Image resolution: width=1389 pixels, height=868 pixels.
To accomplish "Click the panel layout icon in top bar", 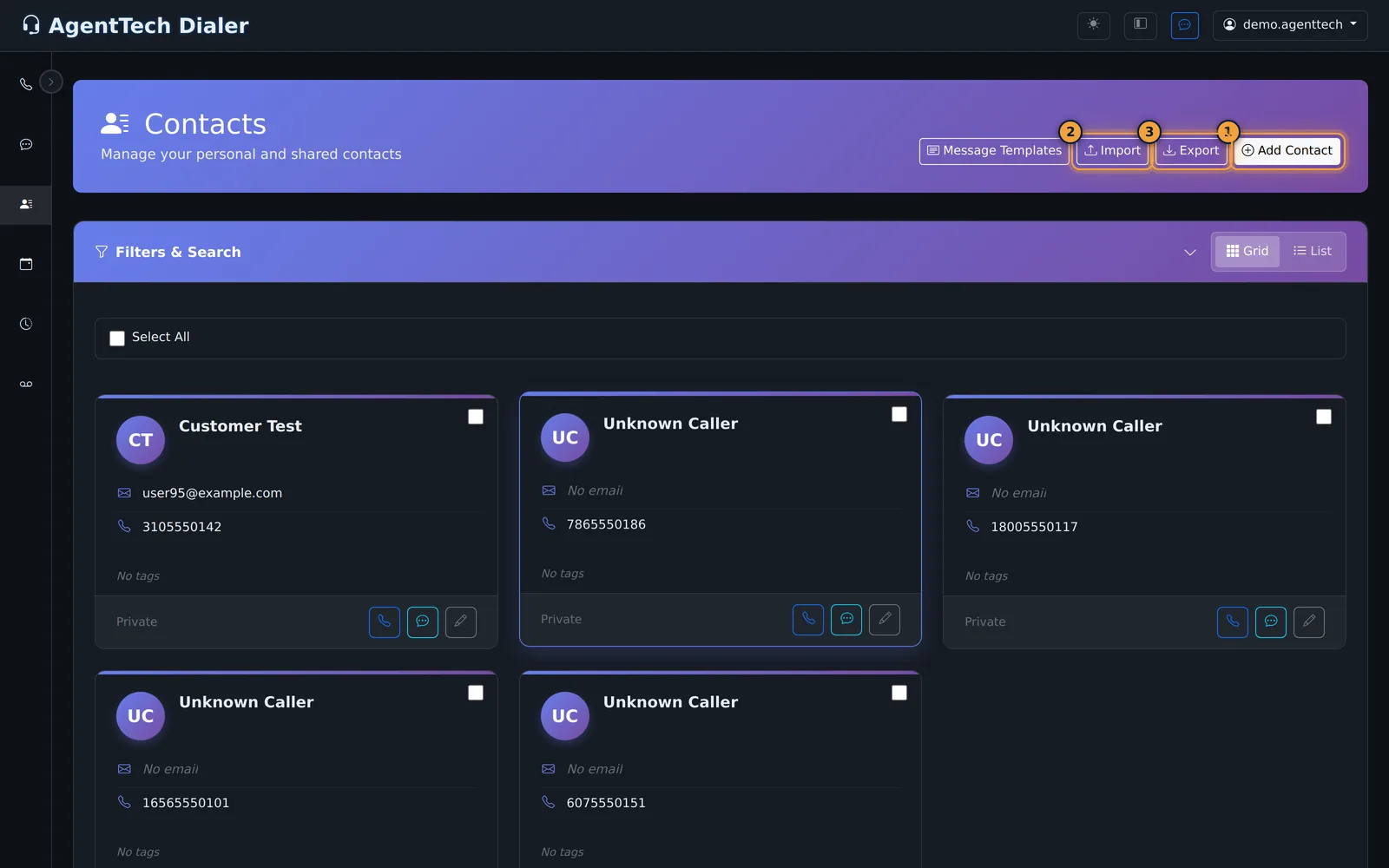I will (1141, 24).
